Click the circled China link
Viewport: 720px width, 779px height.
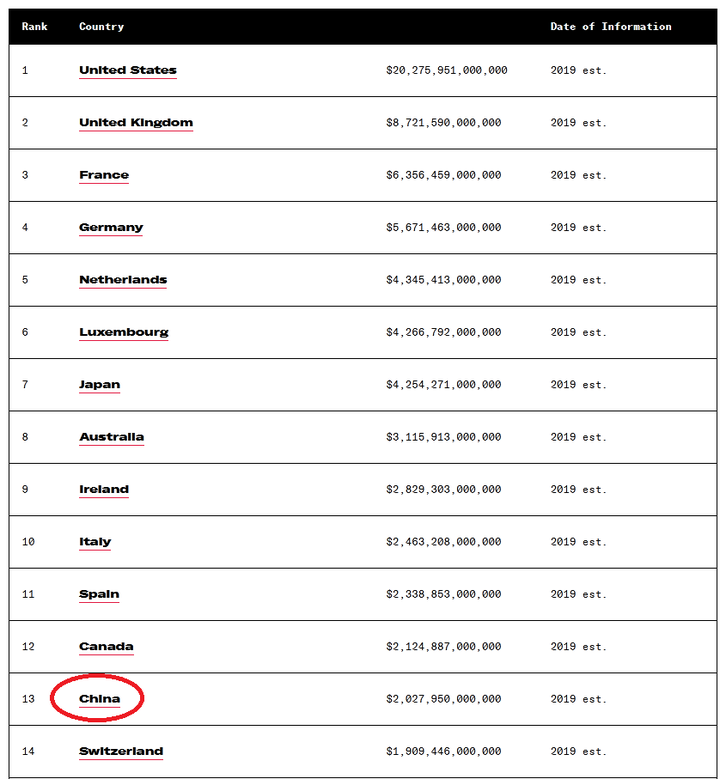pos(99,699)
